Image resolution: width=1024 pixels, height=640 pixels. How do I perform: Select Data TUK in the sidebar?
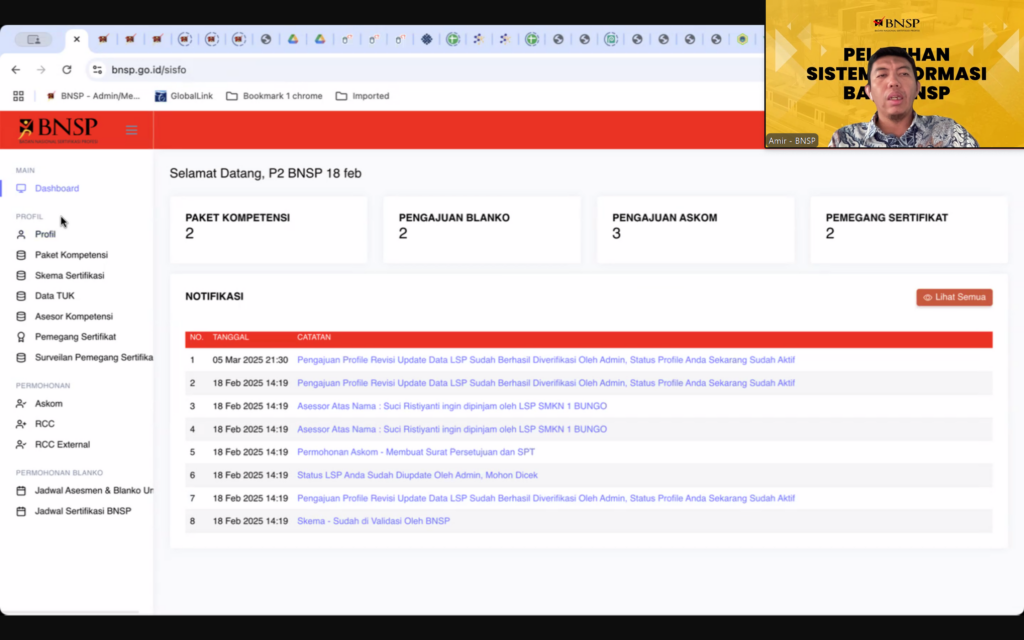coord(54,296)
